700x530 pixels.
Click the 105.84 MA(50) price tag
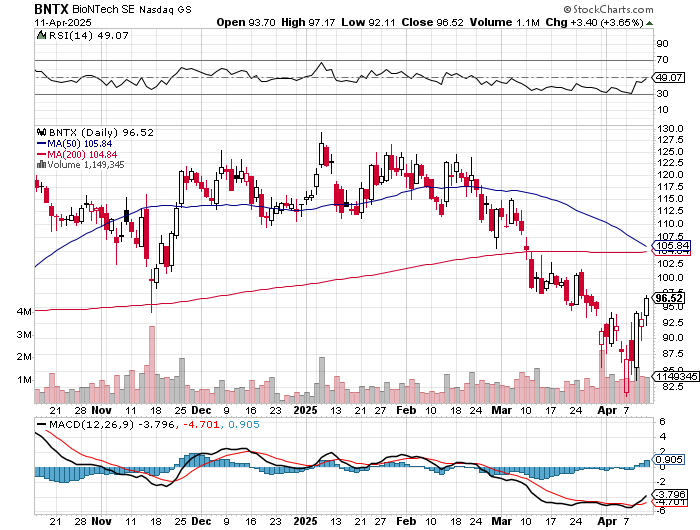pyautogui.click(x=673, y=246)
